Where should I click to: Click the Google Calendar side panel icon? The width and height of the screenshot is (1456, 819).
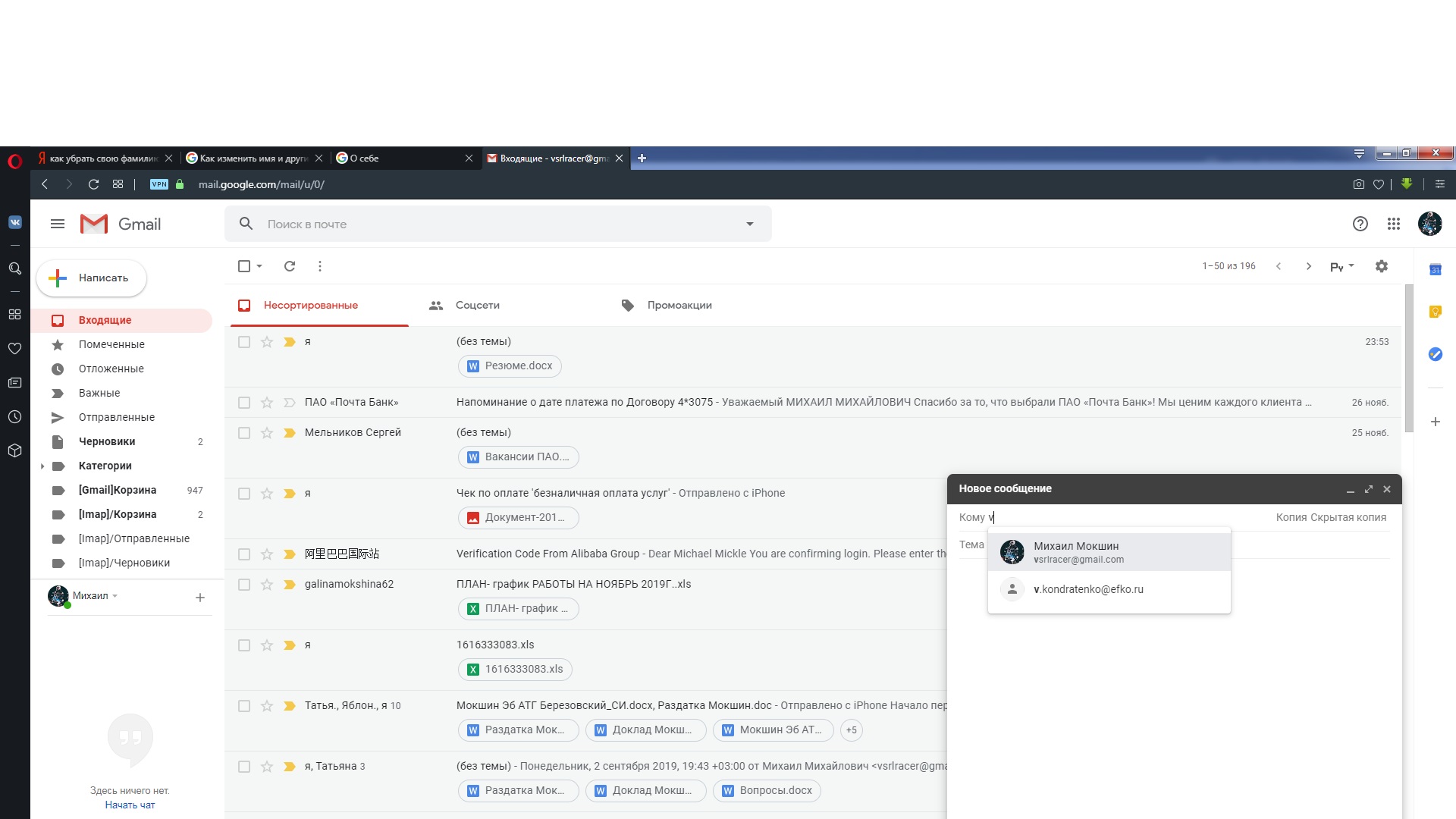coord(1435,270)
